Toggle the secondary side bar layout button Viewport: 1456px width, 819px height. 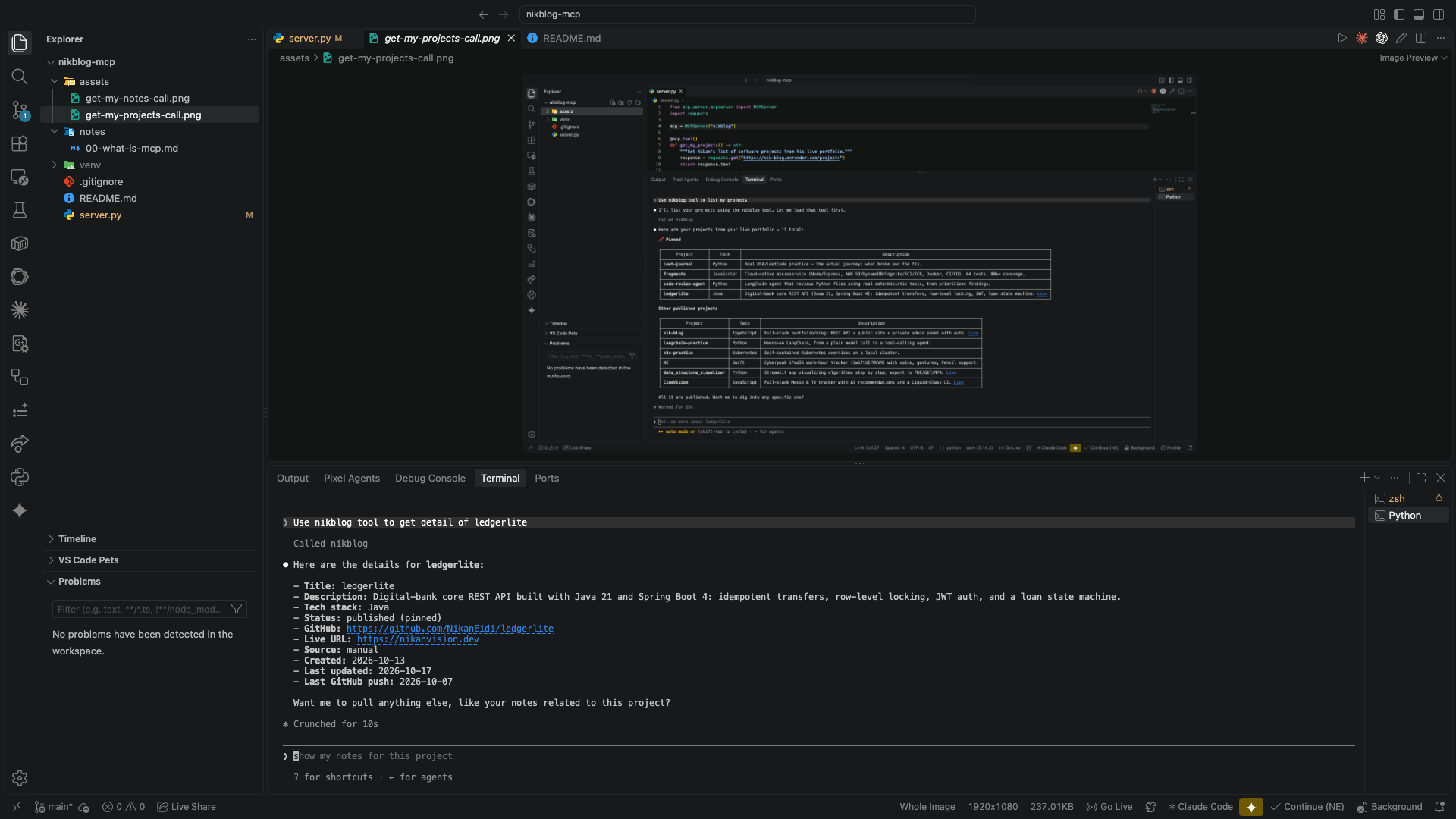tap(1439, 14)
